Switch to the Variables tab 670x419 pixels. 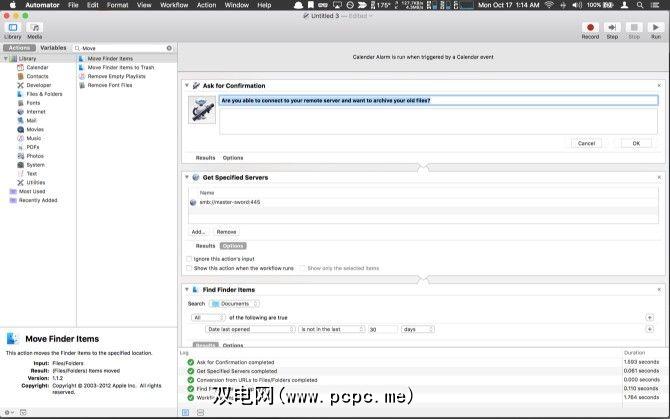pos(53,48)
